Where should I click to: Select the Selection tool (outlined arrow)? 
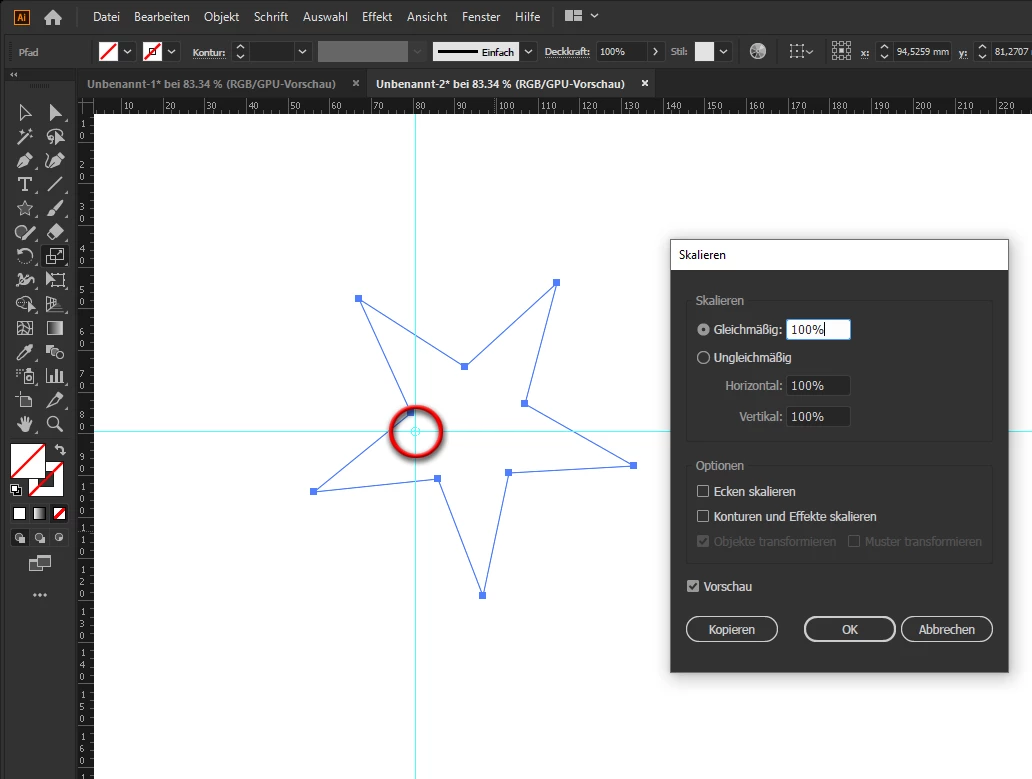pyautogui.click(x=25, y=113)
